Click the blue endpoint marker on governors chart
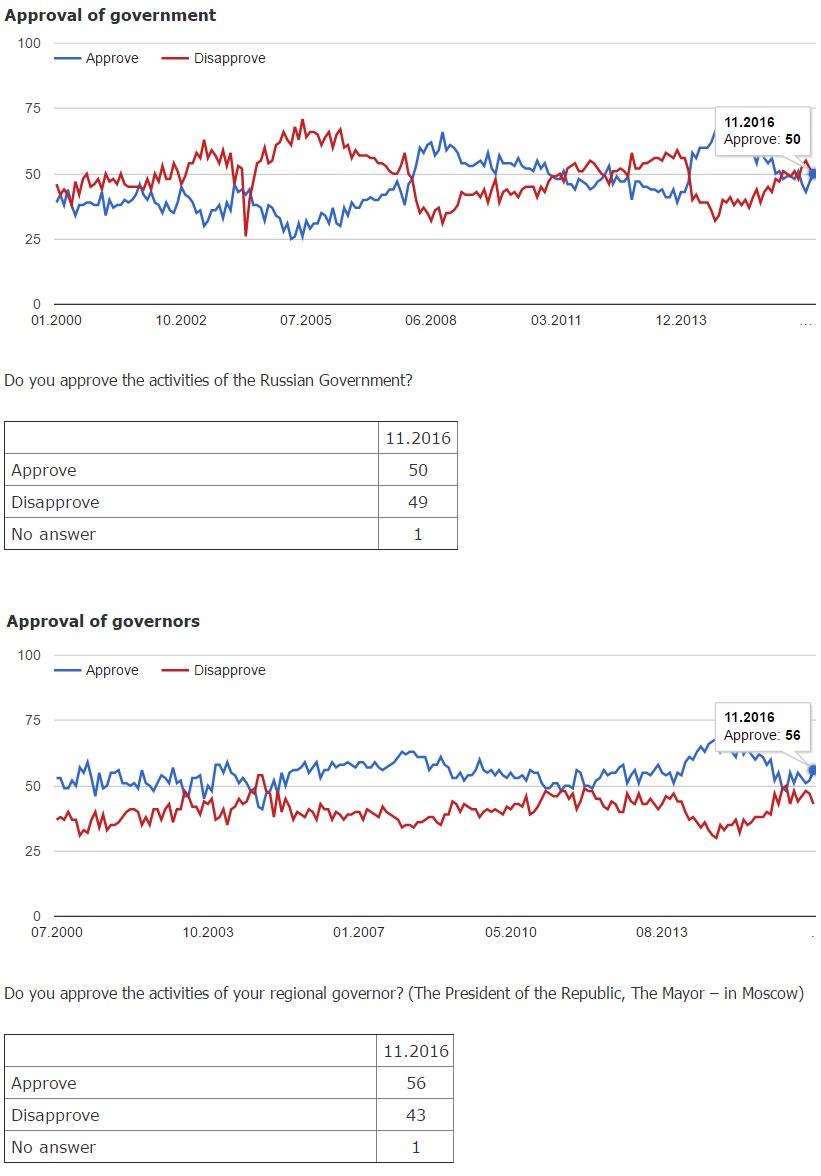This screenshot has height=1176, width=821. 813,770
